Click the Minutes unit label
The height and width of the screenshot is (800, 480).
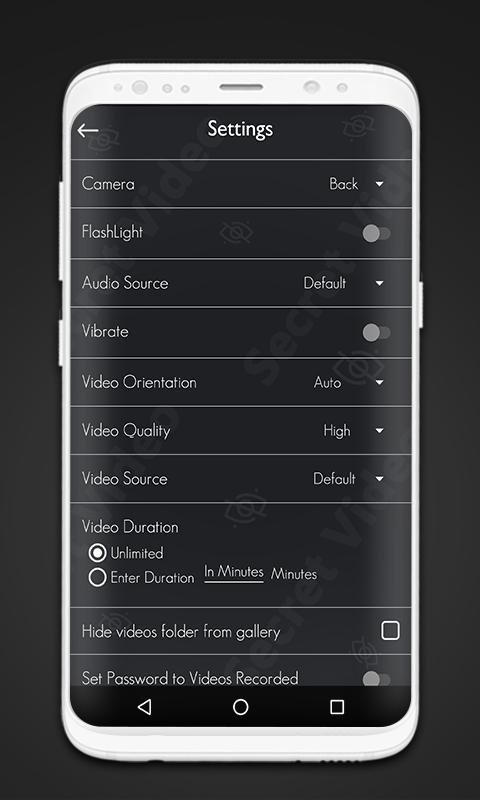click(x=294, y=574)
